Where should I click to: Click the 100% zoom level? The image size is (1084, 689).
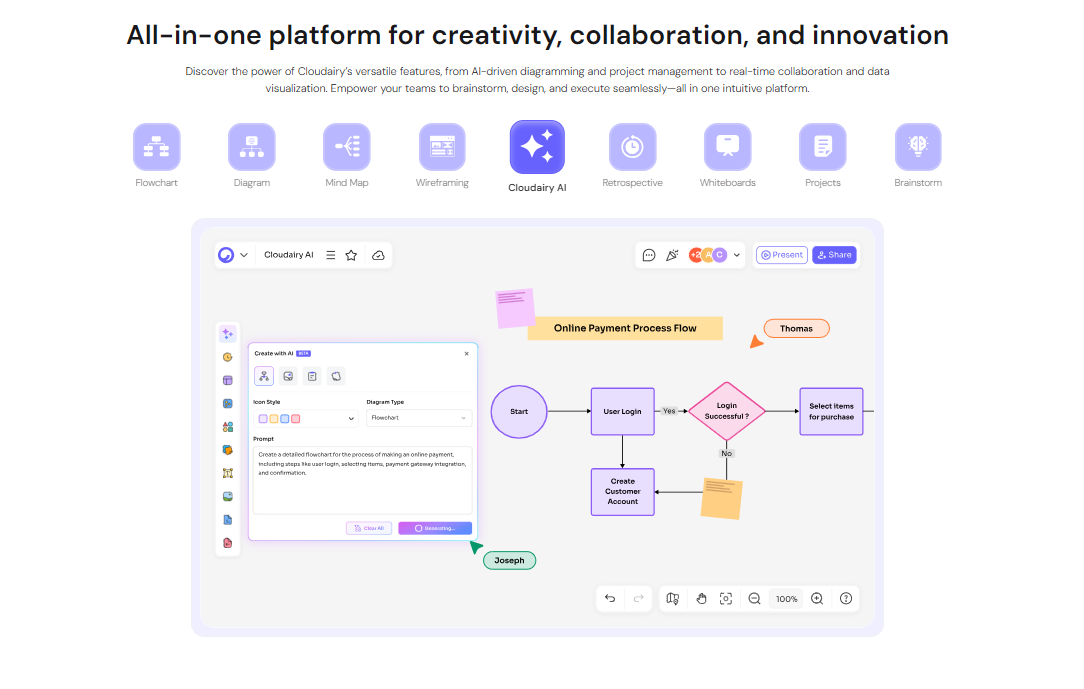coord(786,599)
